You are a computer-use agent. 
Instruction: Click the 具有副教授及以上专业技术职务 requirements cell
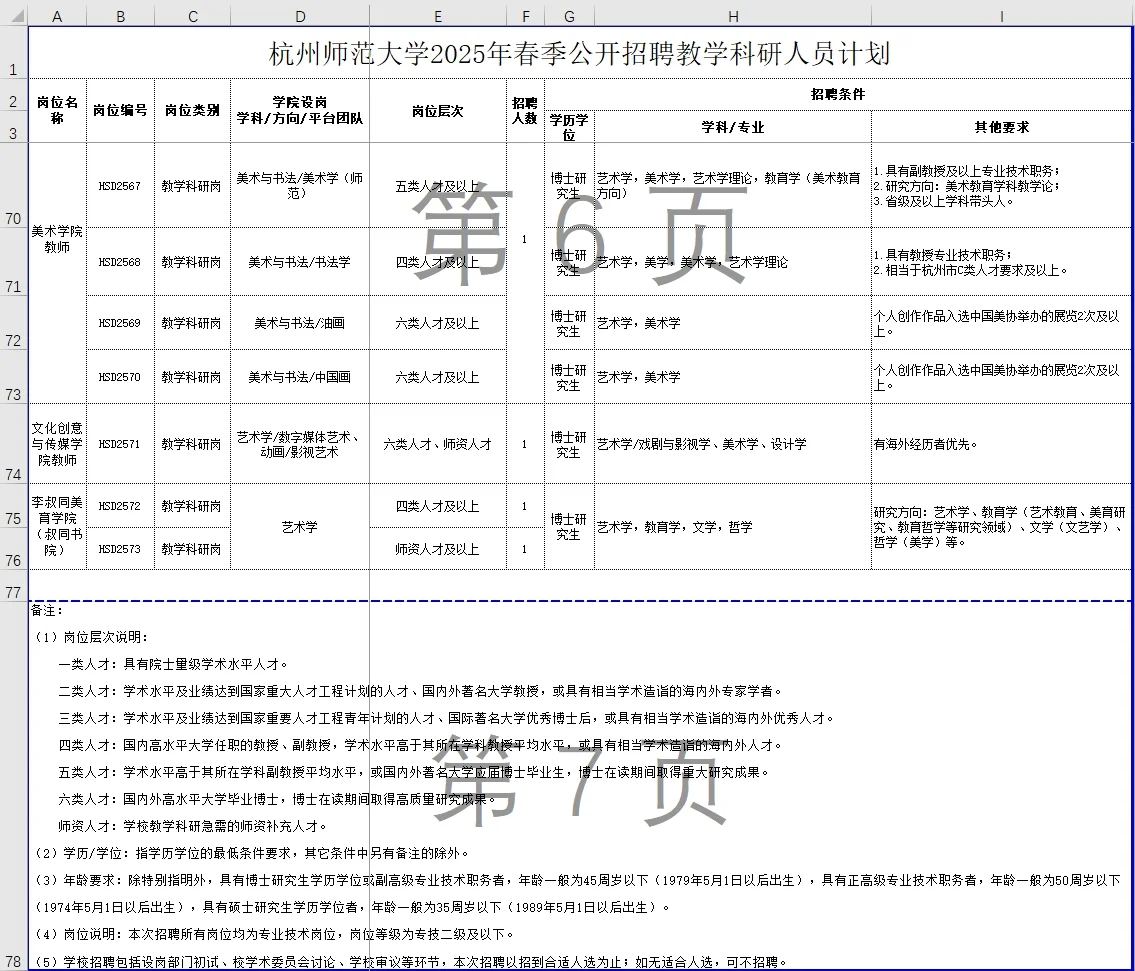pyautogui.click(x=1001, y=185)
